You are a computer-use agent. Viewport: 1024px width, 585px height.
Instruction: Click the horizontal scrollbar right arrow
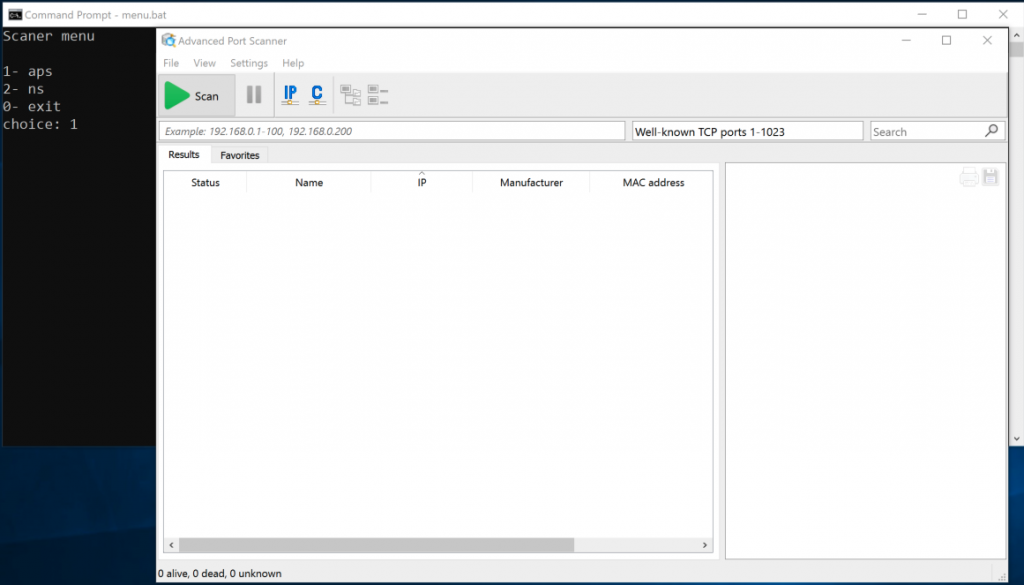click(x=705, y=545)
